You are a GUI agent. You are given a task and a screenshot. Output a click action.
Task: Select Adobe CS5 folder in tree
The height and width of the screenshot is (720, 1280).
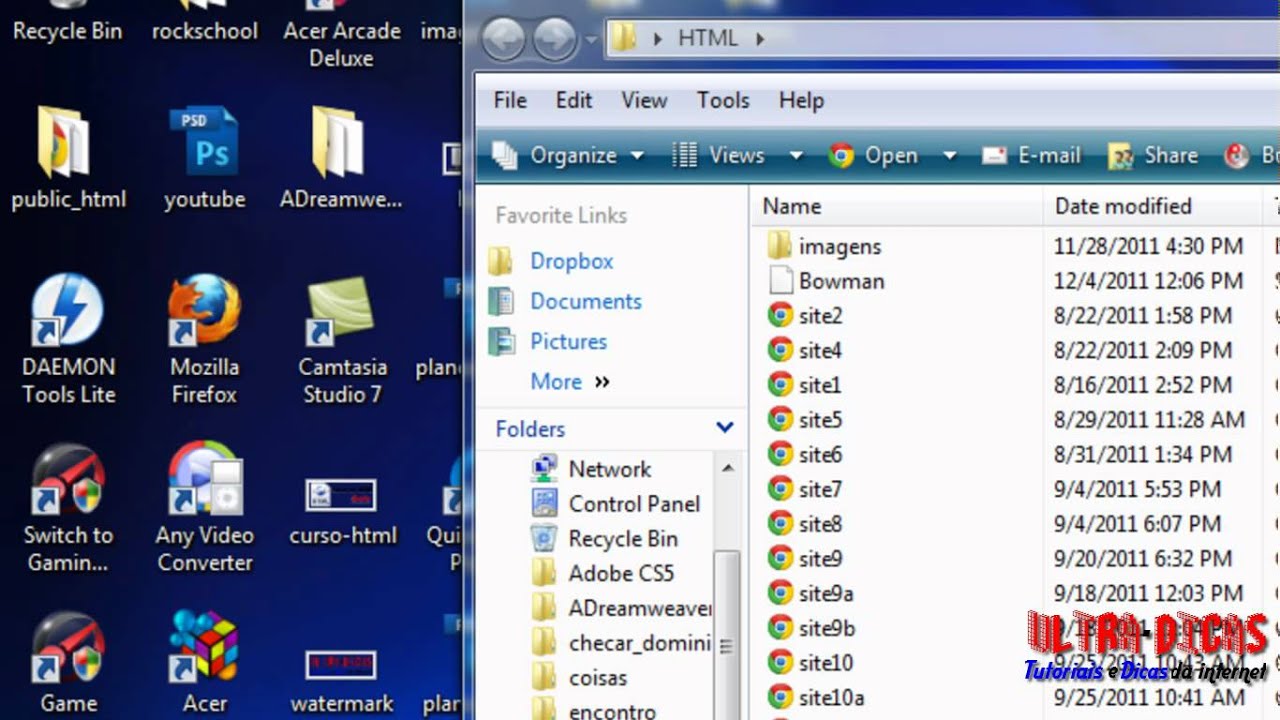click(x=621, y=573)
